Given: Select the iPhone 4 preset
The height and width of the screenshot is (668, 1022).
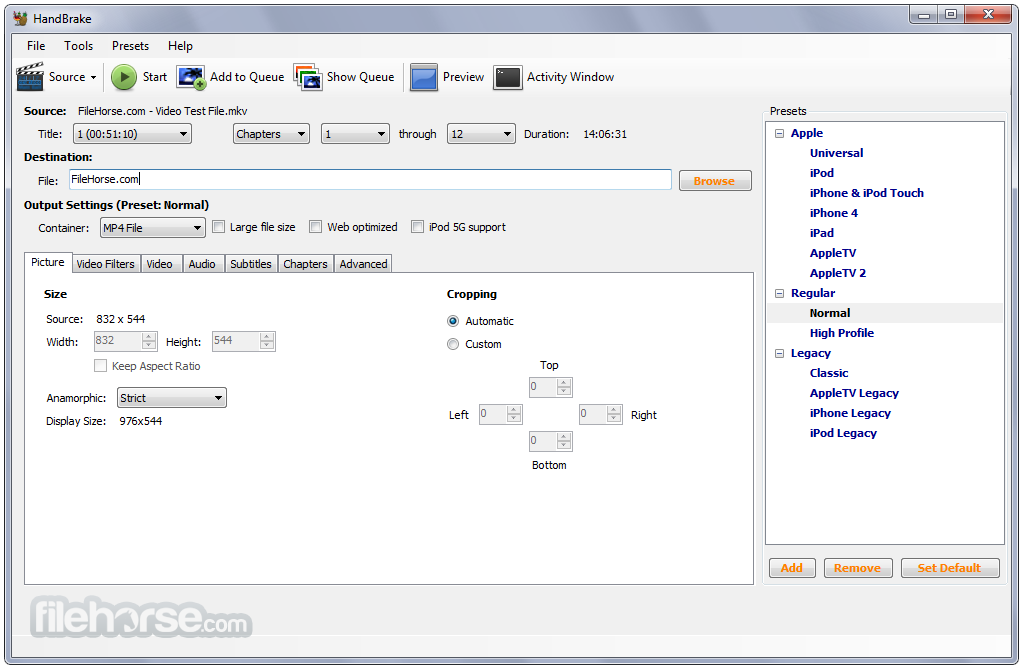Looking at the screenshot, I should click(x=834, y=213).
